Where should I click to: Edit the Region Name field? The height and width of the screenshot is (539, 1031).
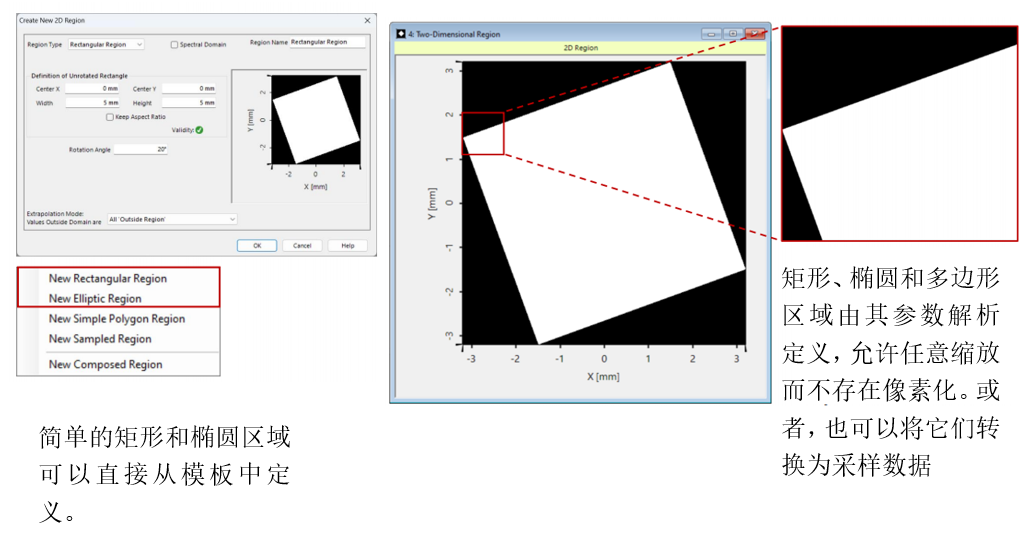pos(327,42)
